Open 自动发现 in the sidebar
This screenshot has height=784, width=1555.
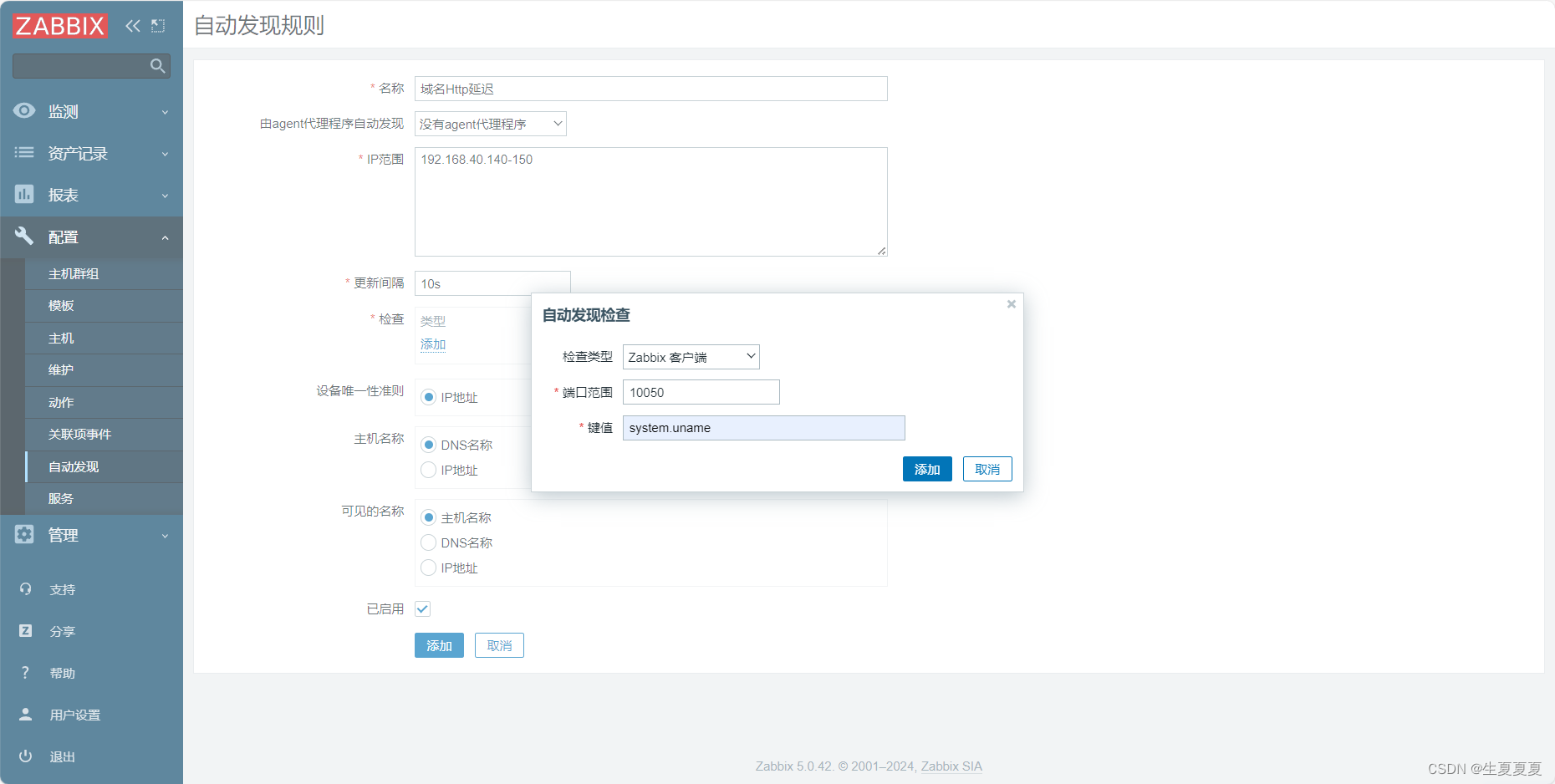[104, 467]
